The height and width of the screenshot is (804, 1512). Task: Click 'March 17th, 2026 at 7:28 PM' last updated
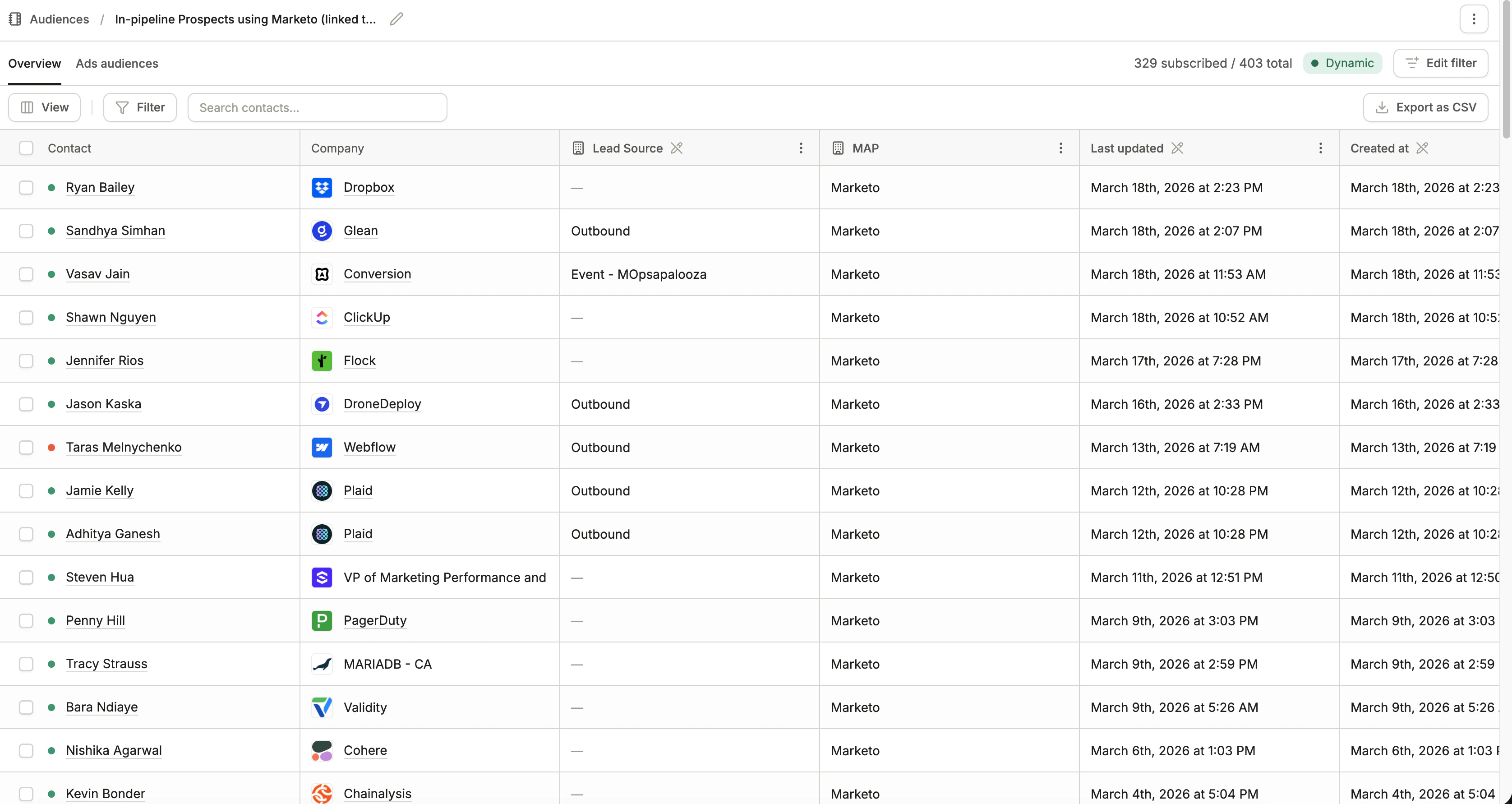click(1175, 360)
